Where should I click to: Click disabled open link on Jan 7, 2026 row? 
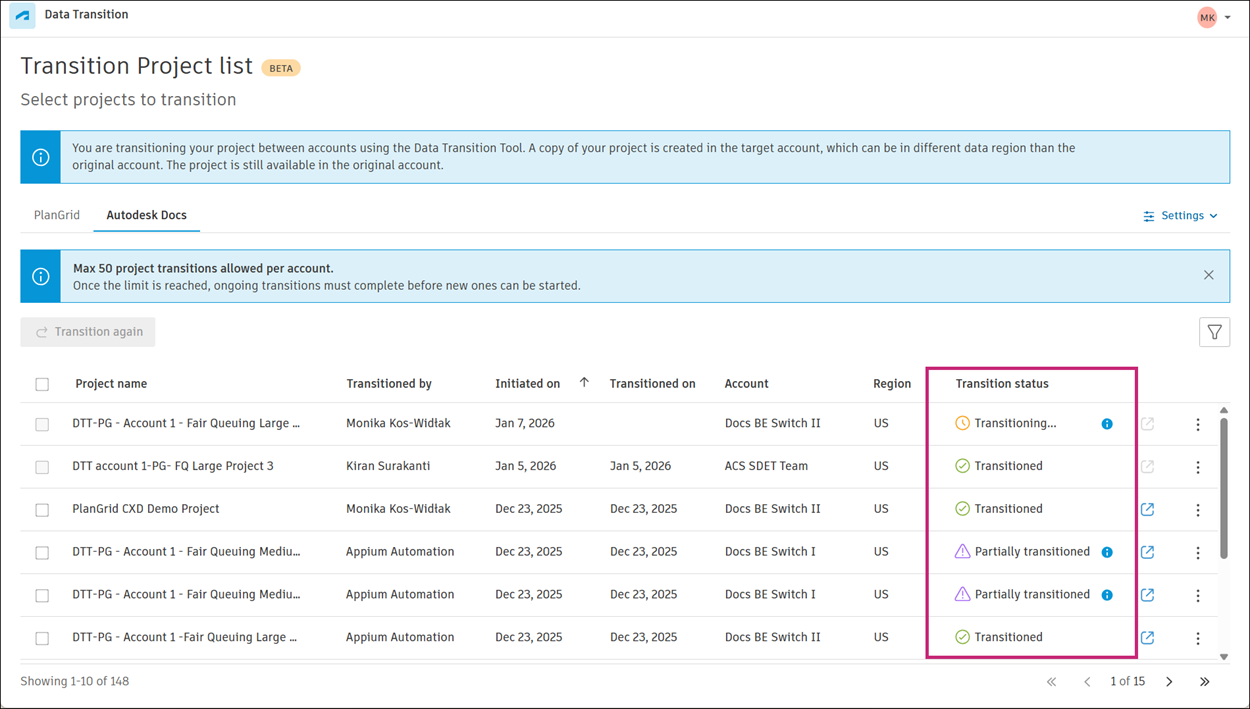coord(1147,424)
